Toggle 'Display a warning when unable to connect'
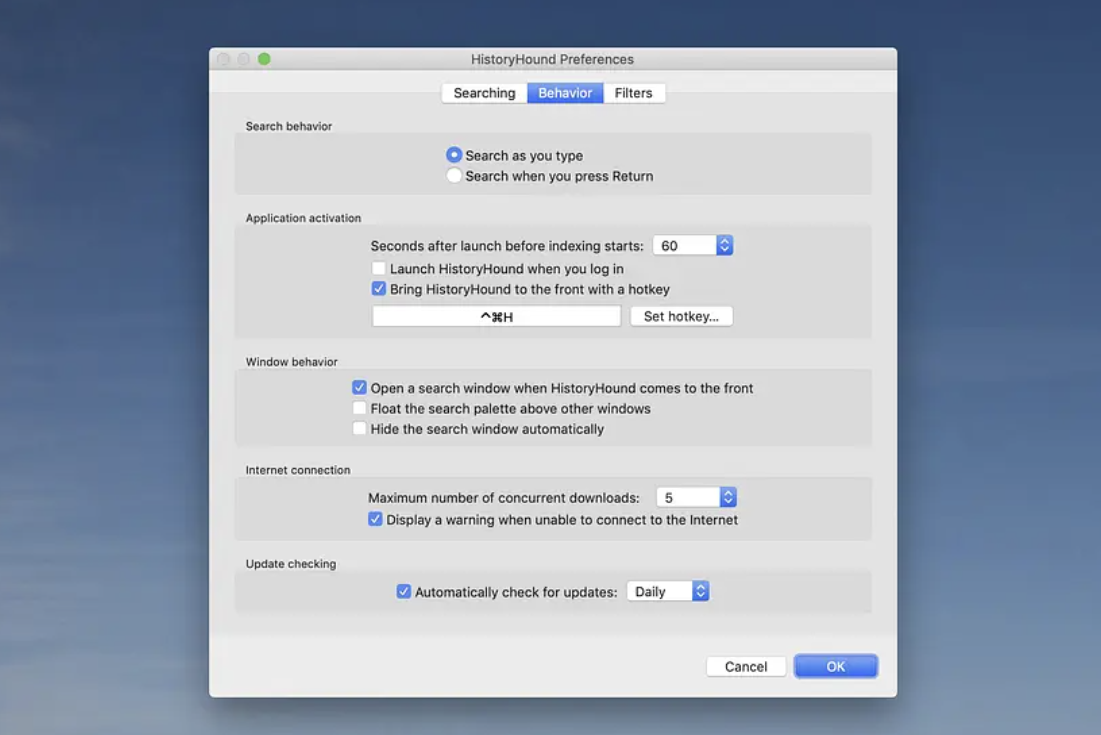This screenshot has width=1101, height=735. (x=375, y=519)
